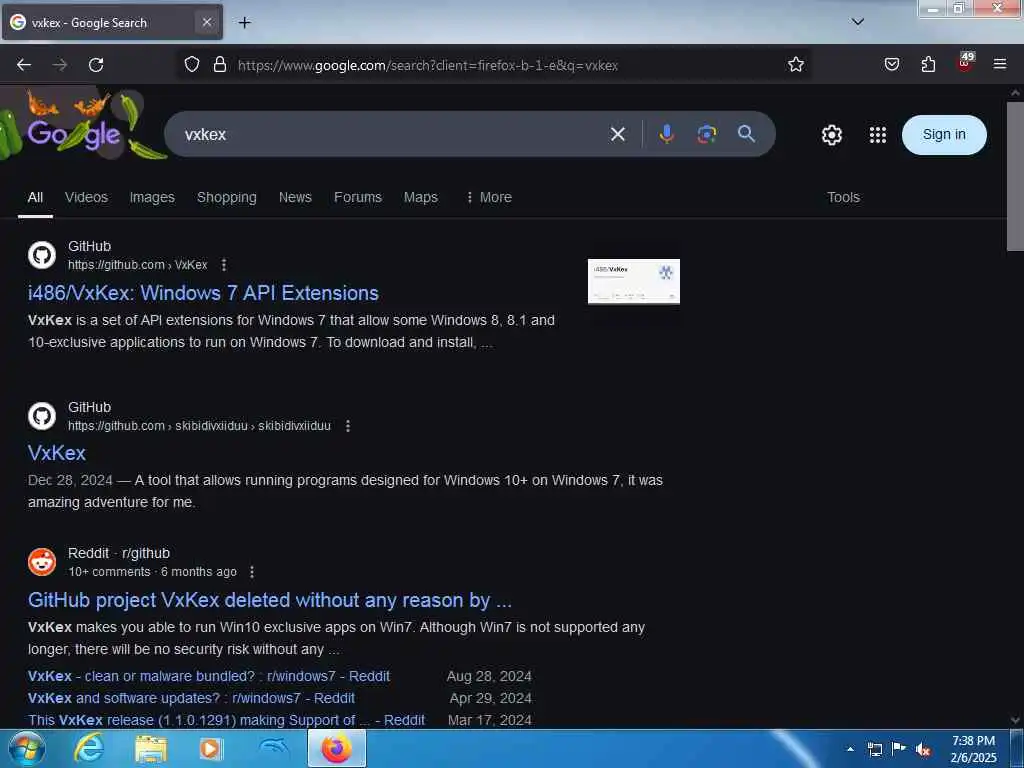
Task: Click GitHub favicon of first result
Action: pyautogui.click(x=42, y=255)
